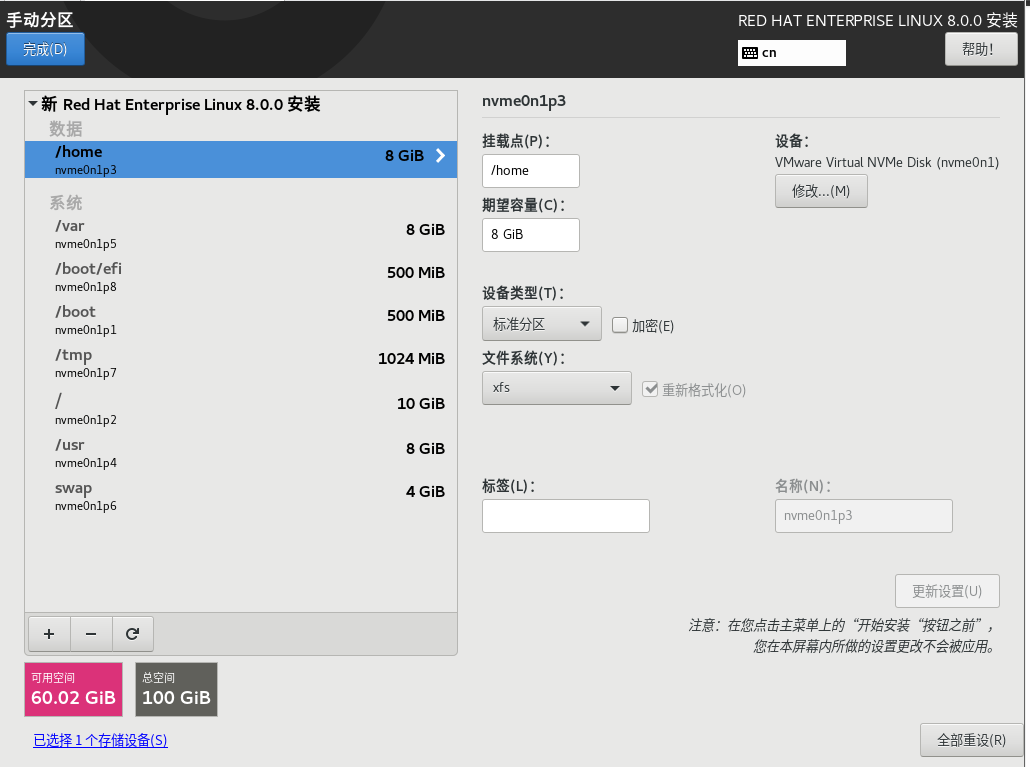Click the 更新设置(U) update settings button

(x=947, y=591)
